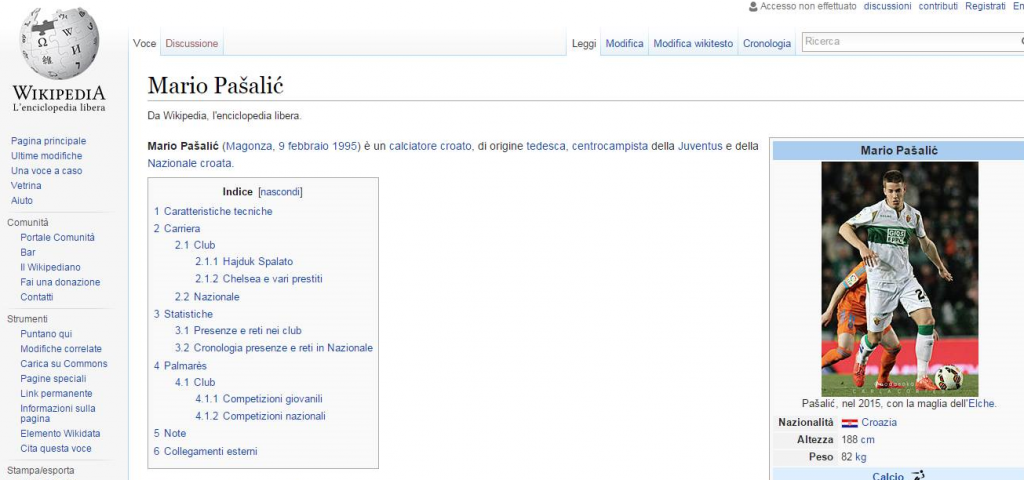Jump to 6 Collegamenti esterni
The image size is (1024, 480).
[206, 451]
